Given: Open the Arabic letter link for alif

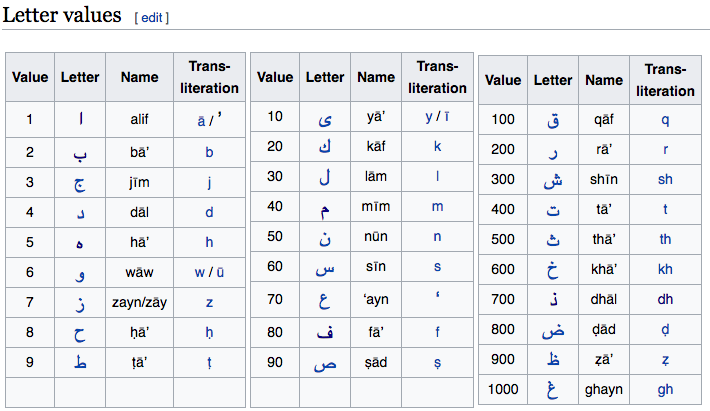Looking at the screenshot, I should coord(81,120).
